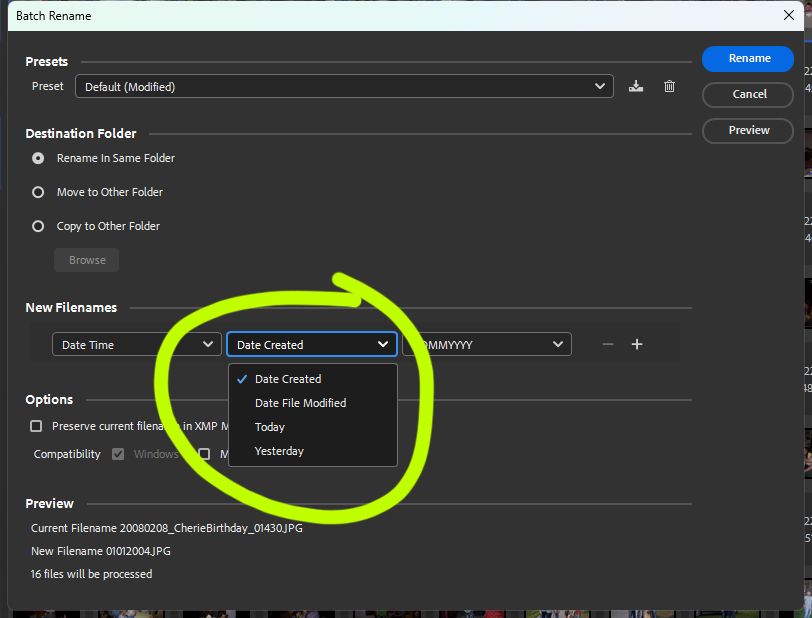Add a filename row with plus icon

point(637,344)
